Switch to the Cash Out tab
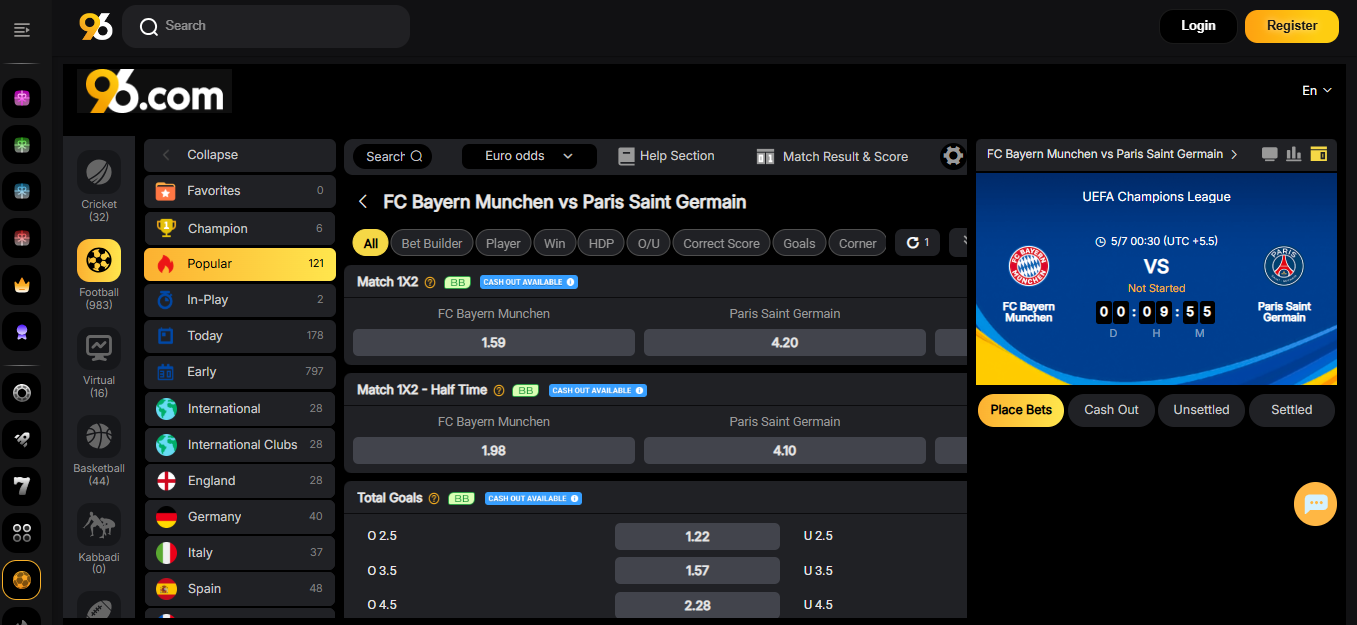 [1111, 410]
